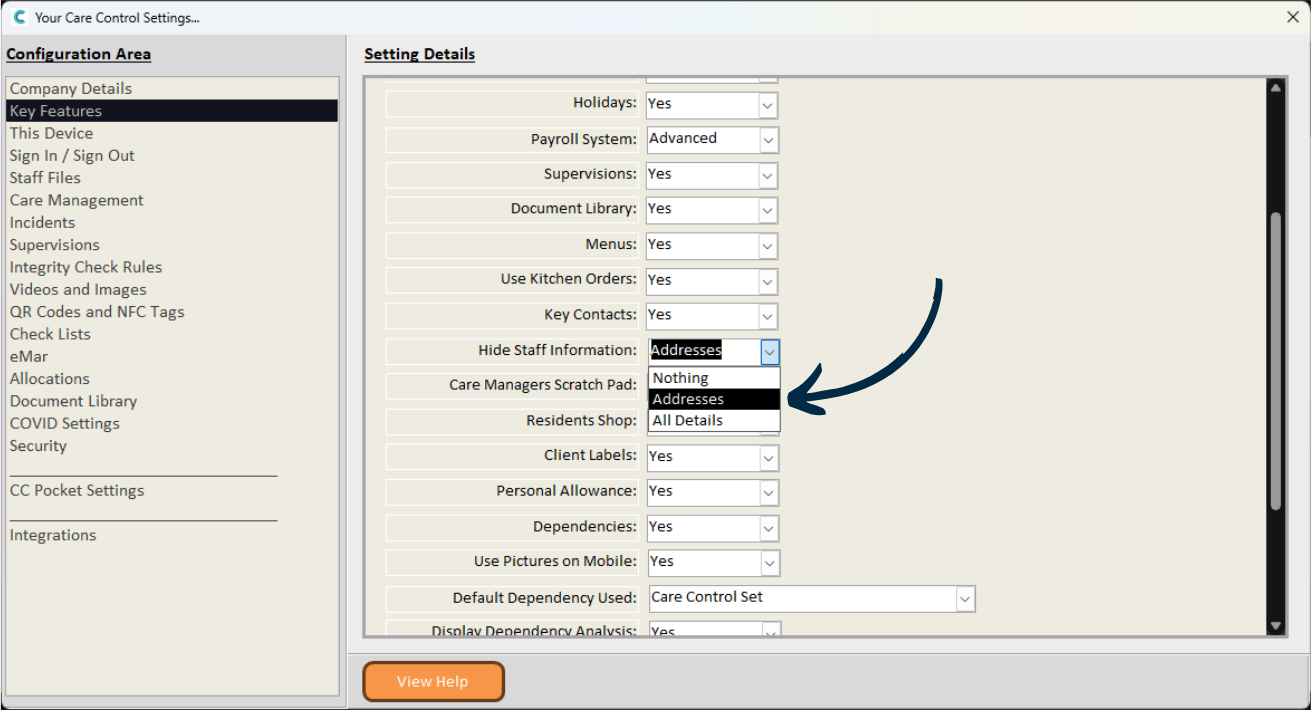The height and width of the screenshot is (713, 1313).
Task: Open the Payroll System dropdown arrow
Action: click(x=768, y=140)
